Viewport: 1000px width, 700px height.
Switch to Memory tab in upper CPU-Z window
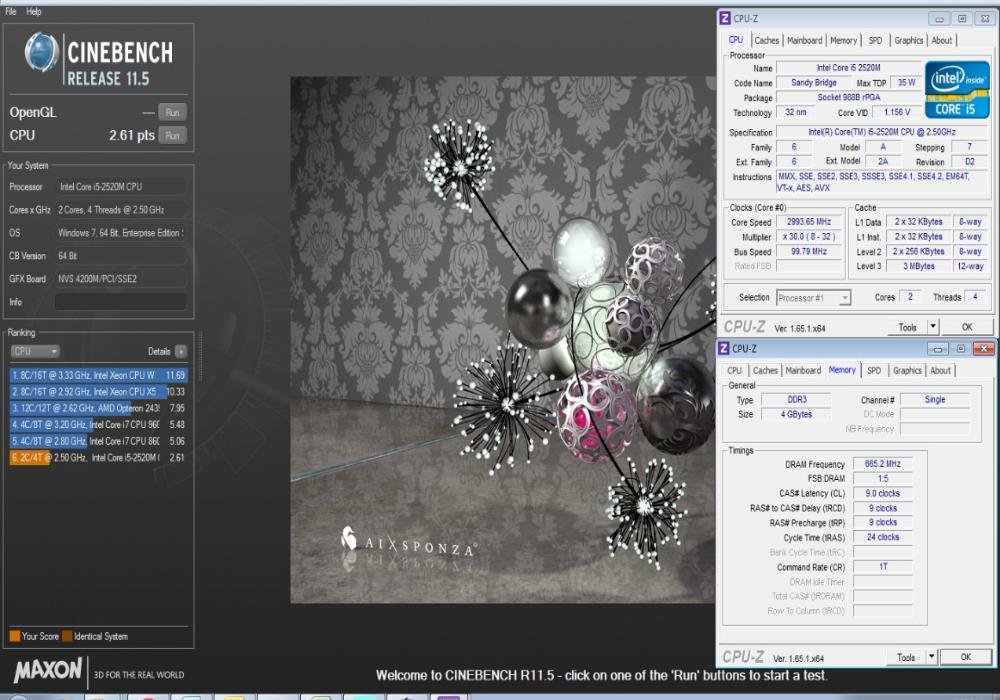click(x=843, y=40)
